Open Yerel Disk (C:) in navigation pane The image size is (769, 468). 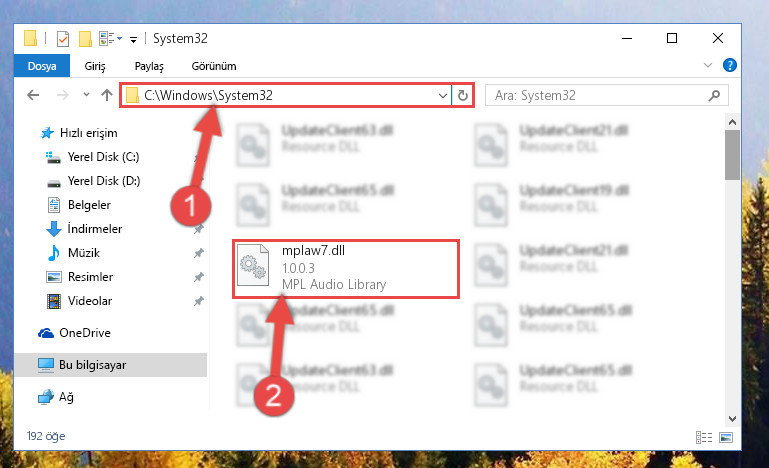[103, 157]
